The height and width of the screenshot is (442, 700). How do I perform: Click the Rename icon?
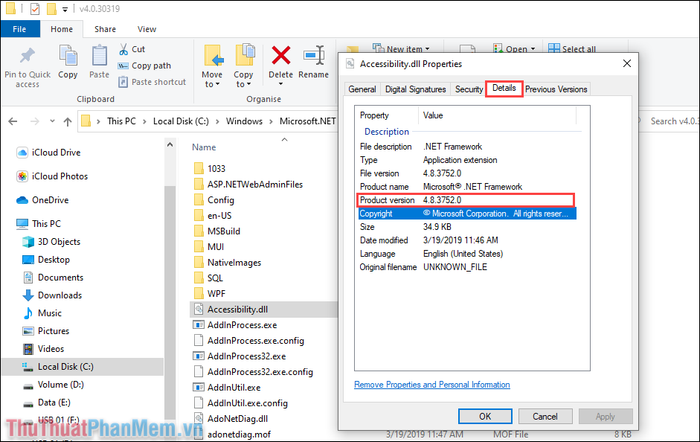coord(314,56)
